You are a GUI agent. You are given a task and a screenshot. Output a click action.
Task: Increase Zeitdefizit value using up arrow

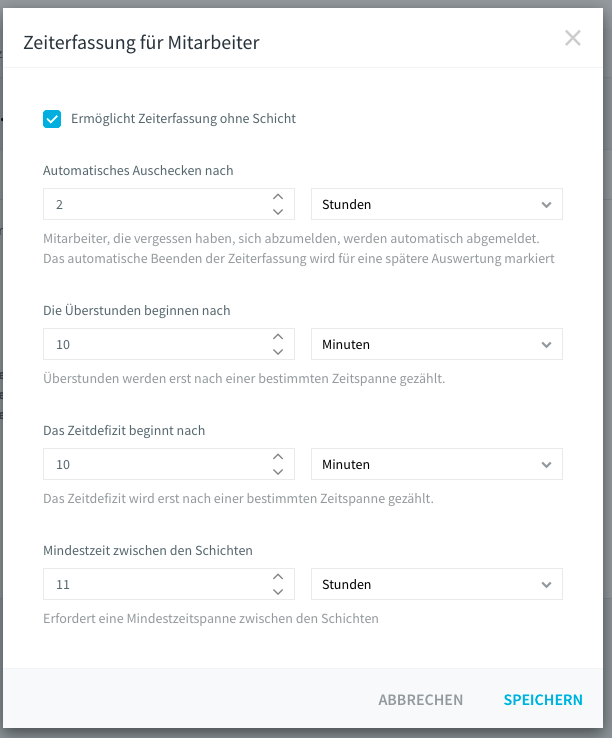tap(278, 457)
